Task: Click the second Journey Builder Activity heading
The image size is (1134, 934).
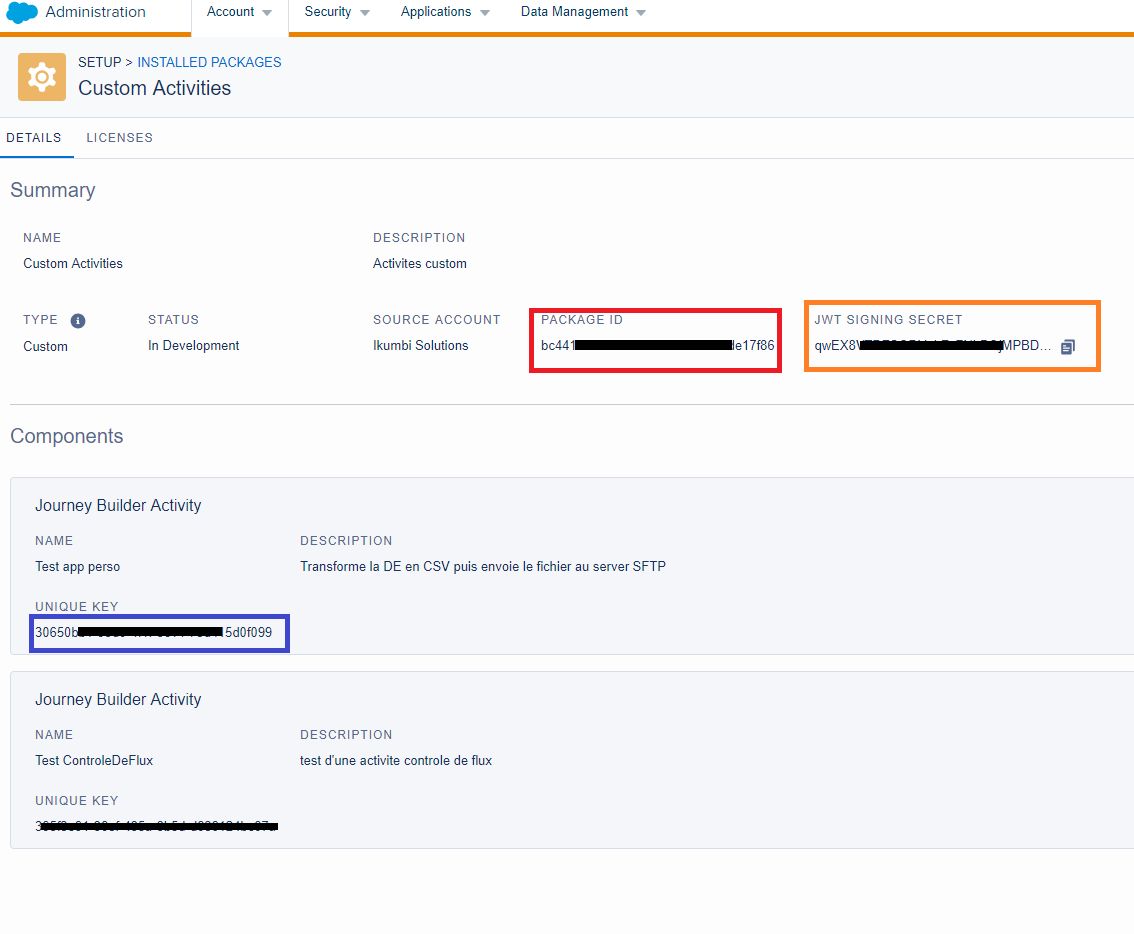Action: [x=119, y=700]
